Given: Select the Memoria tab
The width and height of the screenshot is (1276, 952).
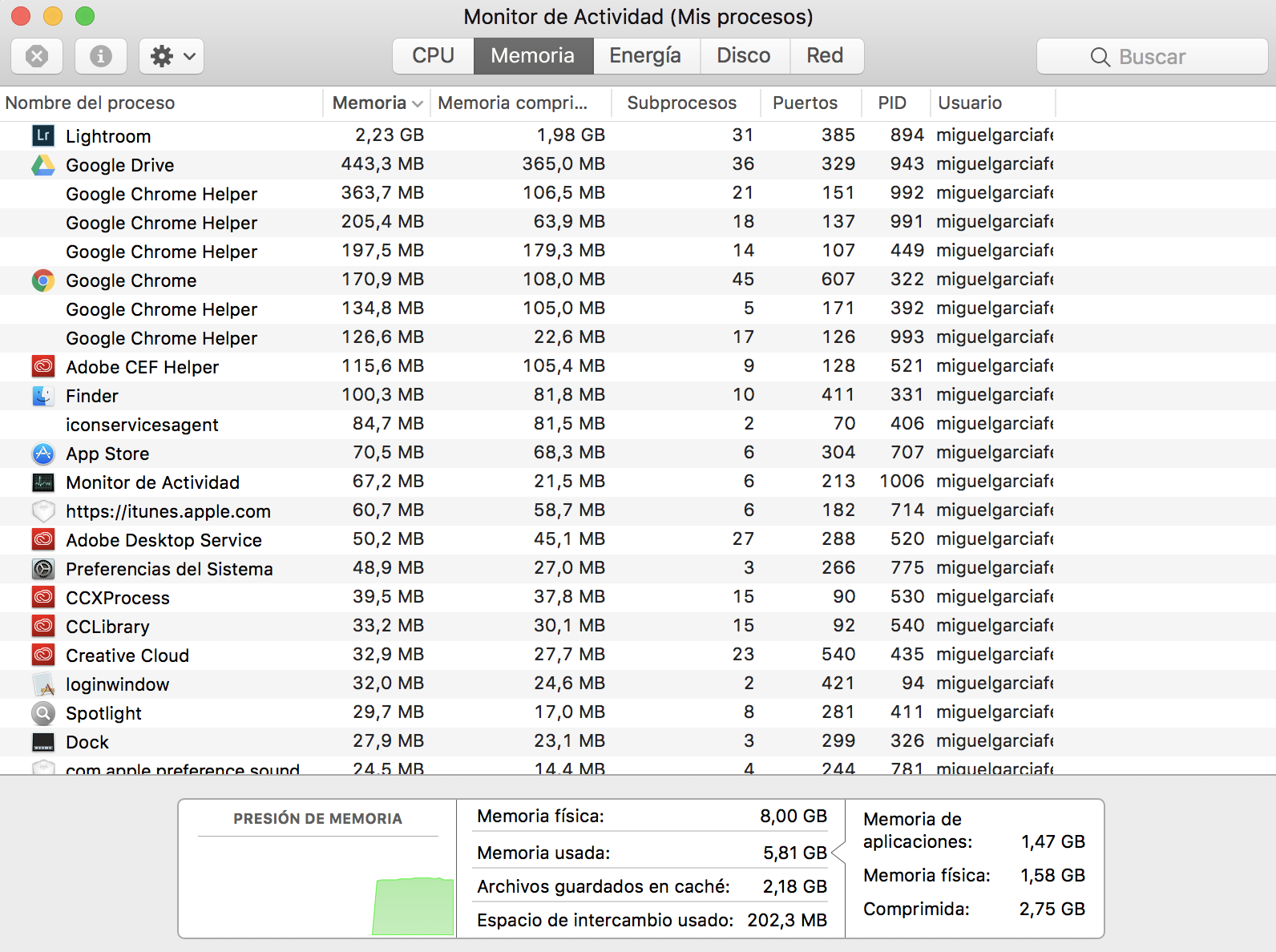Looking at the screenshot, I should [533, 55].
